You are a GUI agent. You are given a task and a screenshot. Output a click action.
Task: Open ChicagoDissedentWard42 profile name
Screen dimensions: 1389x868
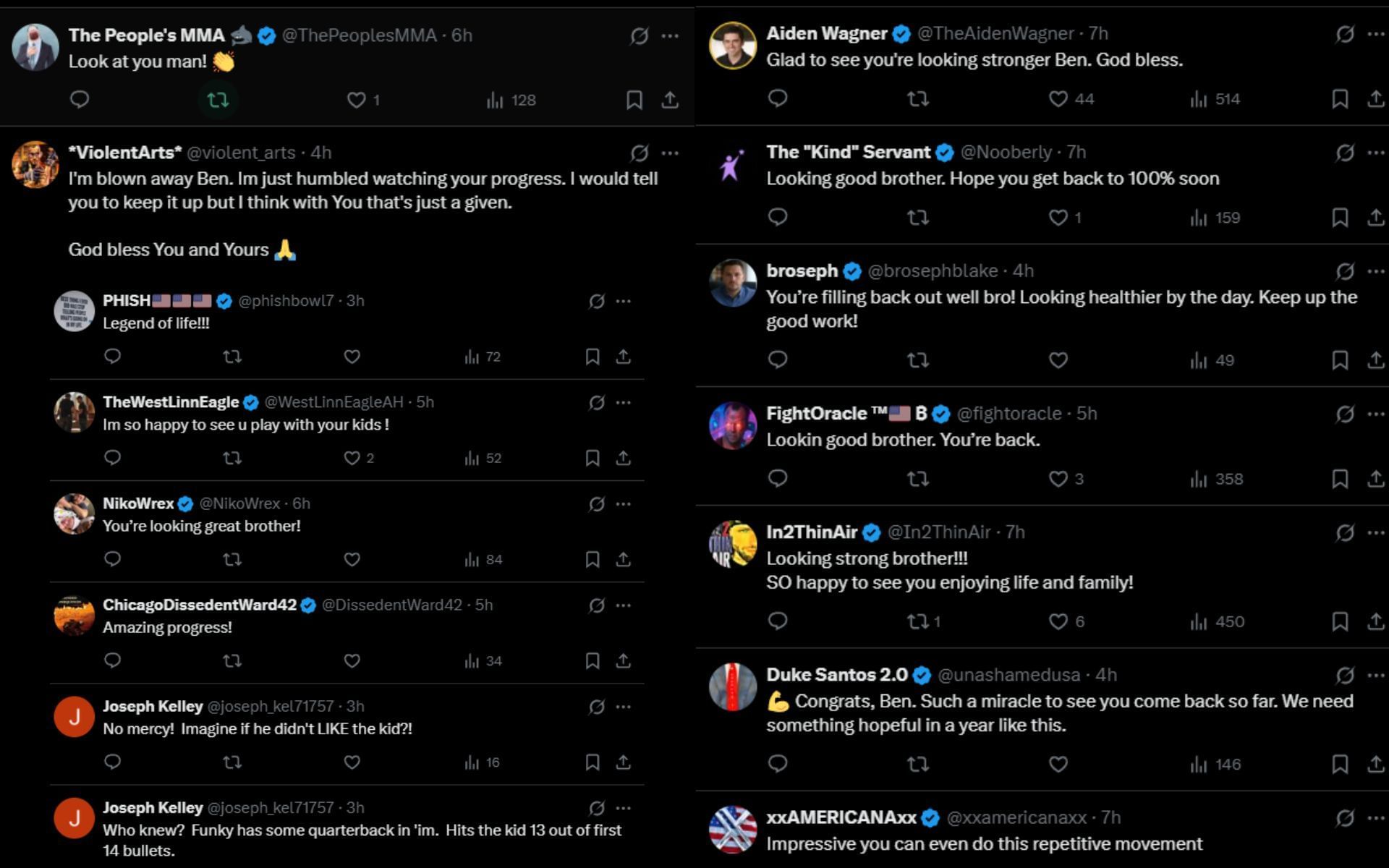click(200, 605)
